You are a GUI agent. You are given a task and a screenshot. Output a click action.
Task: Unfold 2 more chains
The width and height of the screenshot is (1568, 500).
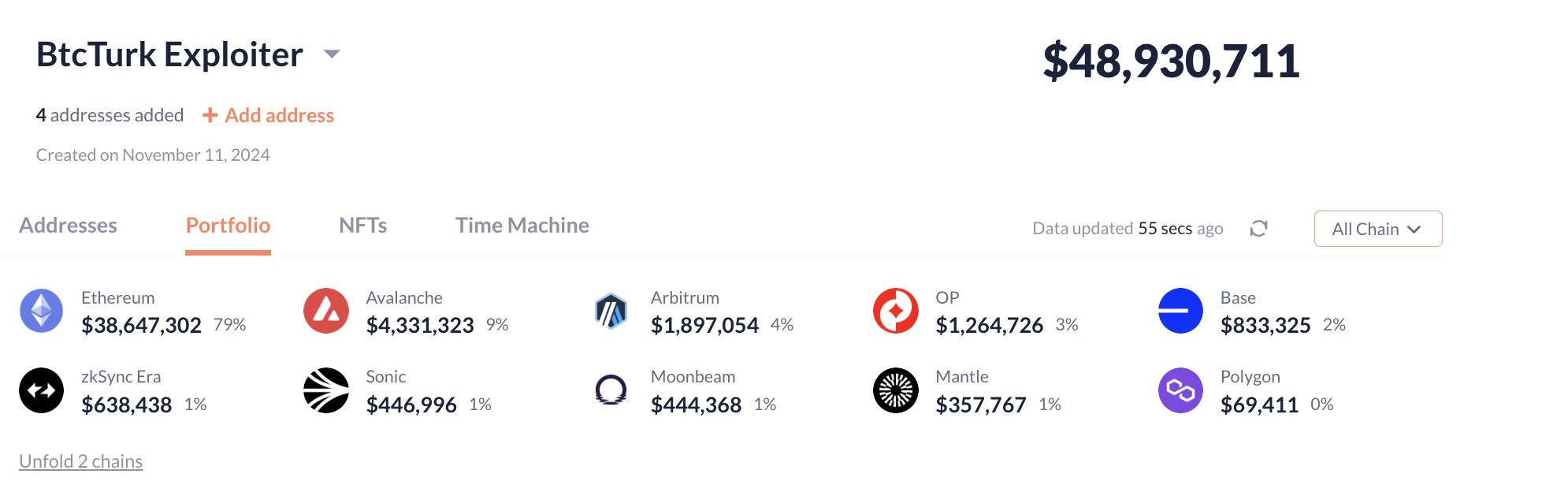point(80,461)
